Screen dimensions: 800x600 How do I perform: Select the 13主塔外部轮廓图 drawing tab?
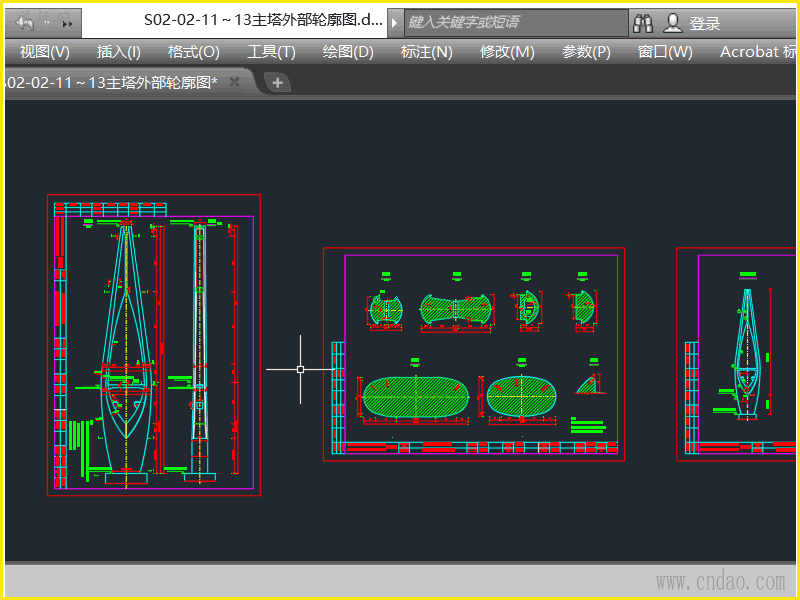pos(110,83)
